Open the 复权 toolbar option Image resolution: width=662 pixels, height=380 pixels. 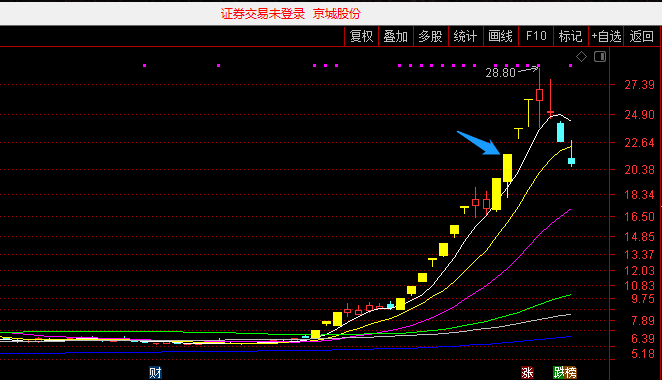pos(362,36)
